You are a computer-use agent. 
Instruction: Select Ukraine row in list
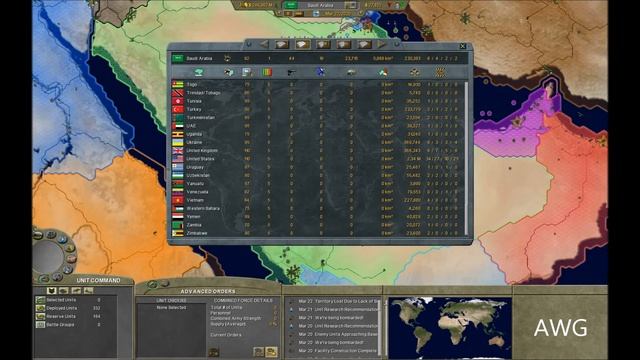(x=317, y=142)
